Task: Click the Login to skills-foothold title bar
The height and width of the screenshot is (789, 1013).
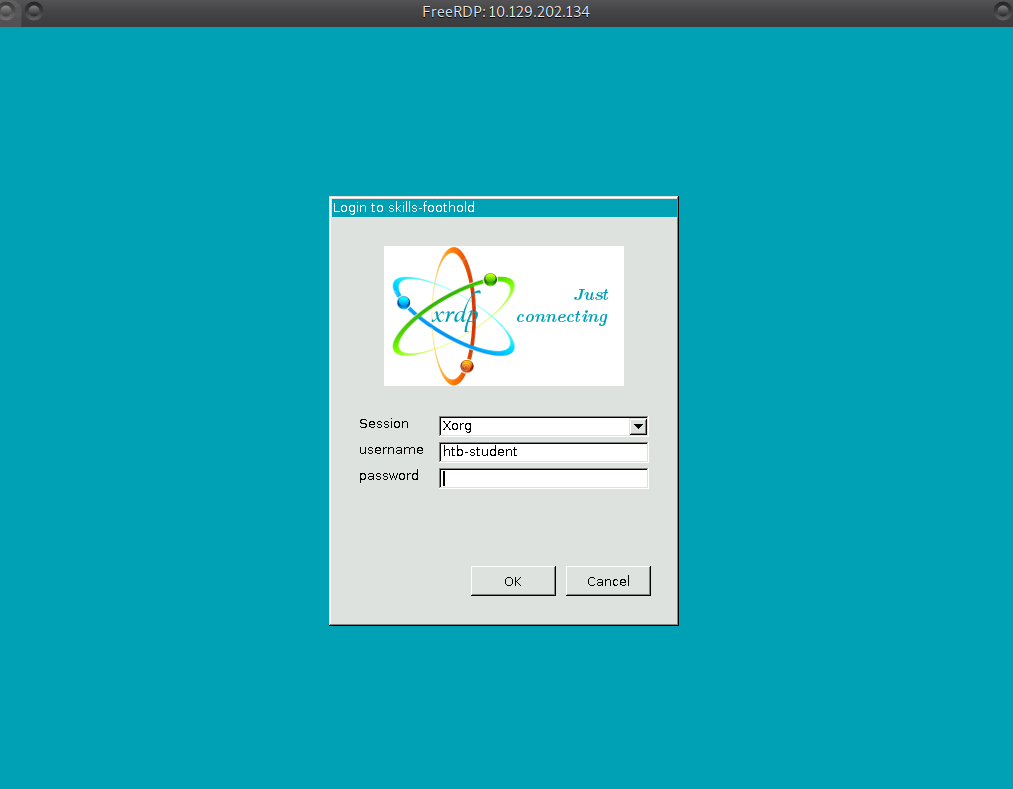Action: pyautogui.click(x=504, y=207)
